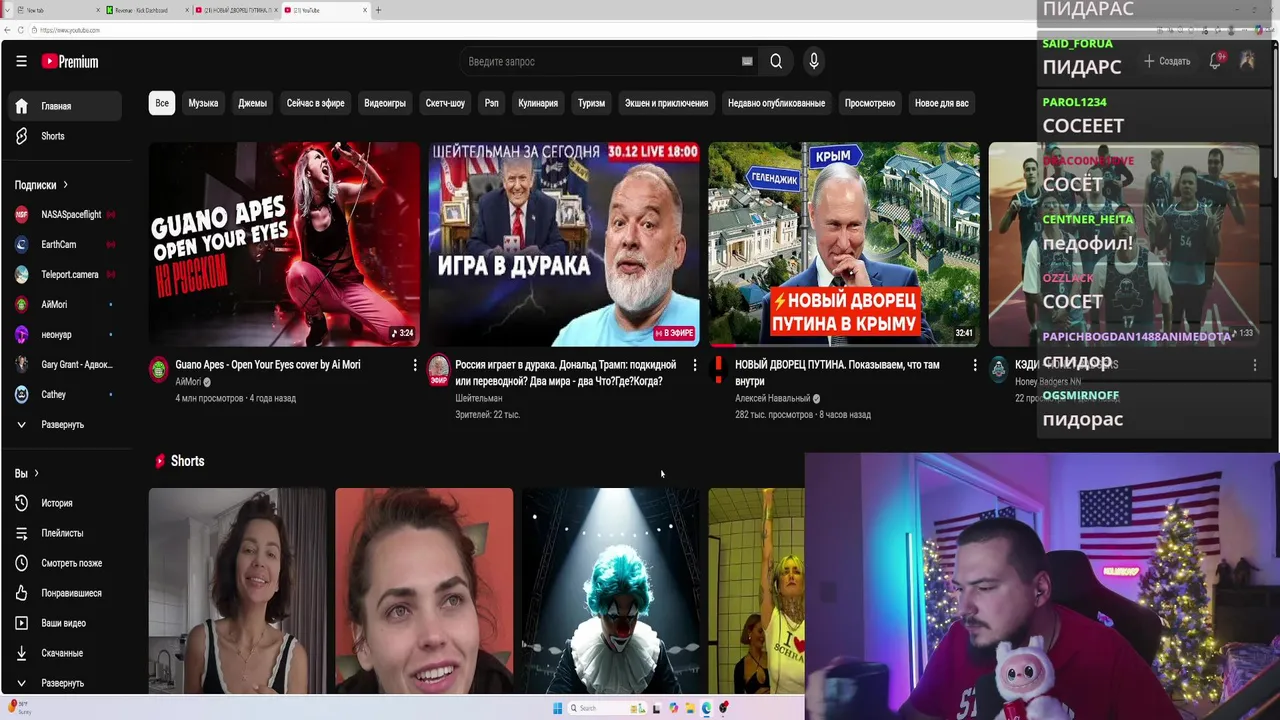Select the Экшен и приключения filter chip
Image resolution: width=1280 pixels, height=720 pixels.
(x=666, y=103)
